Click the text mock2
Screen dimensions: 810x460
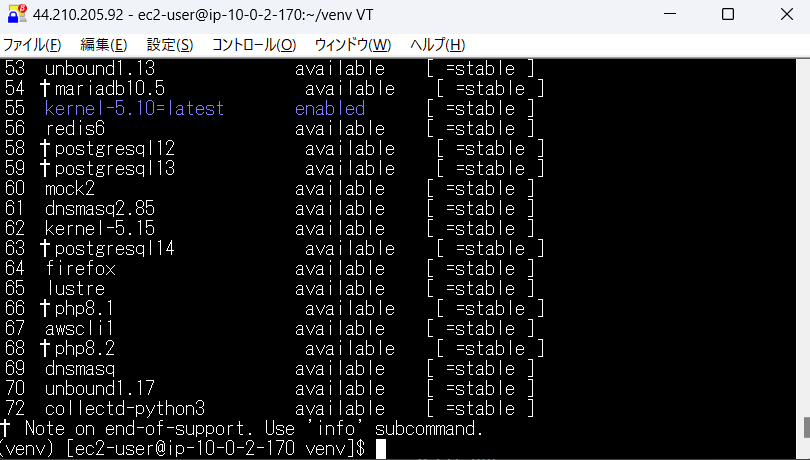70,189
